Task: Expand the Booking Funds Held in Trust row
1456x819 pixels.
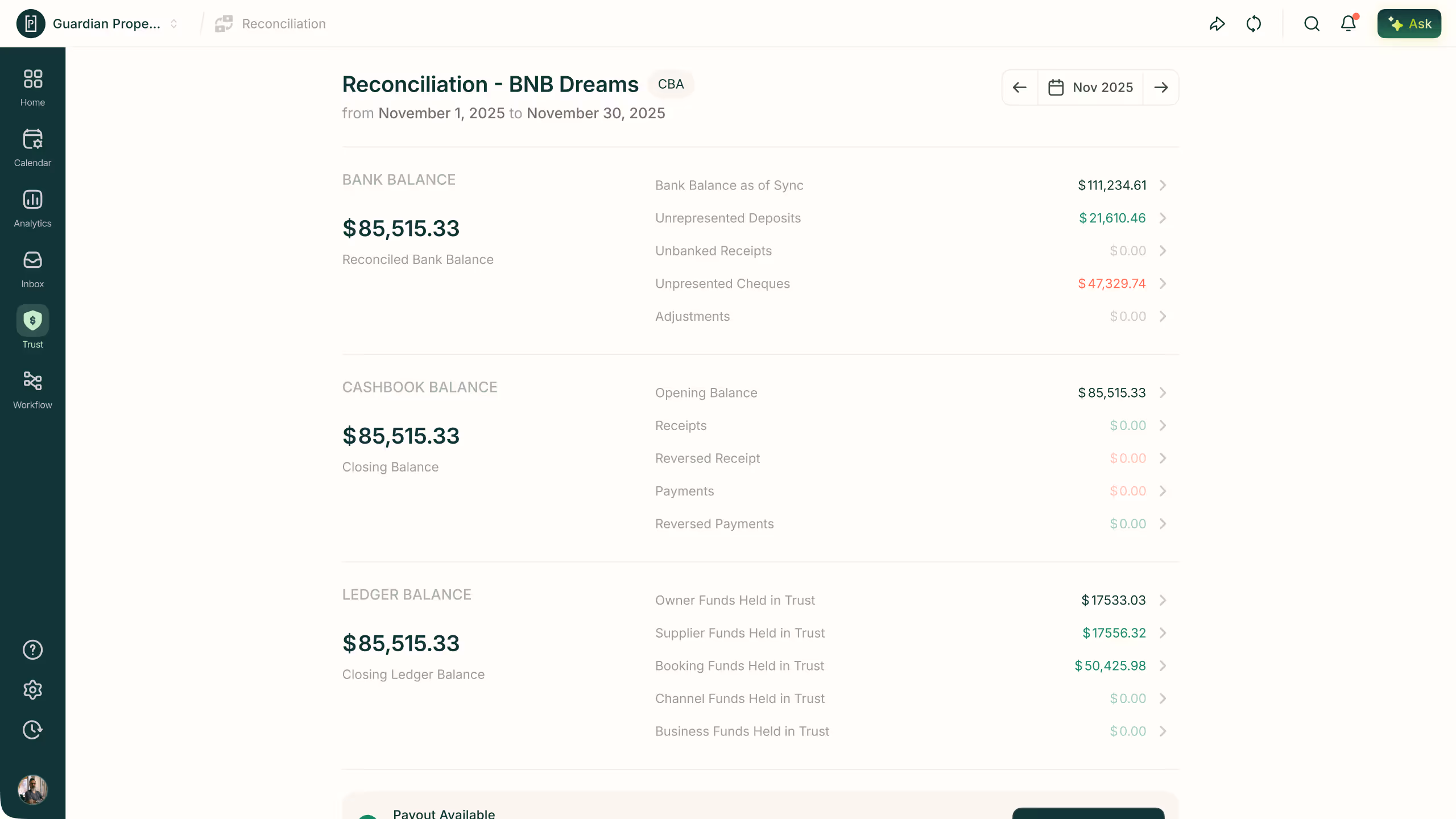Action: [x=1163, y=666]
